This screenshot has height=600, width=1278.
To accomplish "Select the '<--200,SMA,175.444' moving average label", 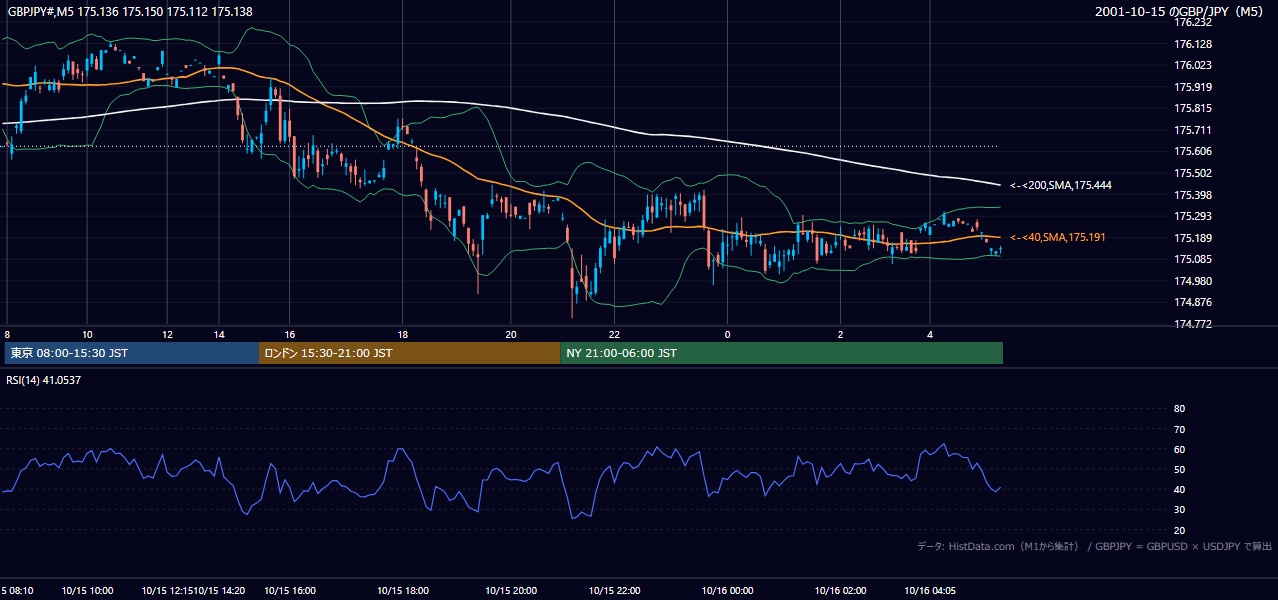I will pos(1061,185).
